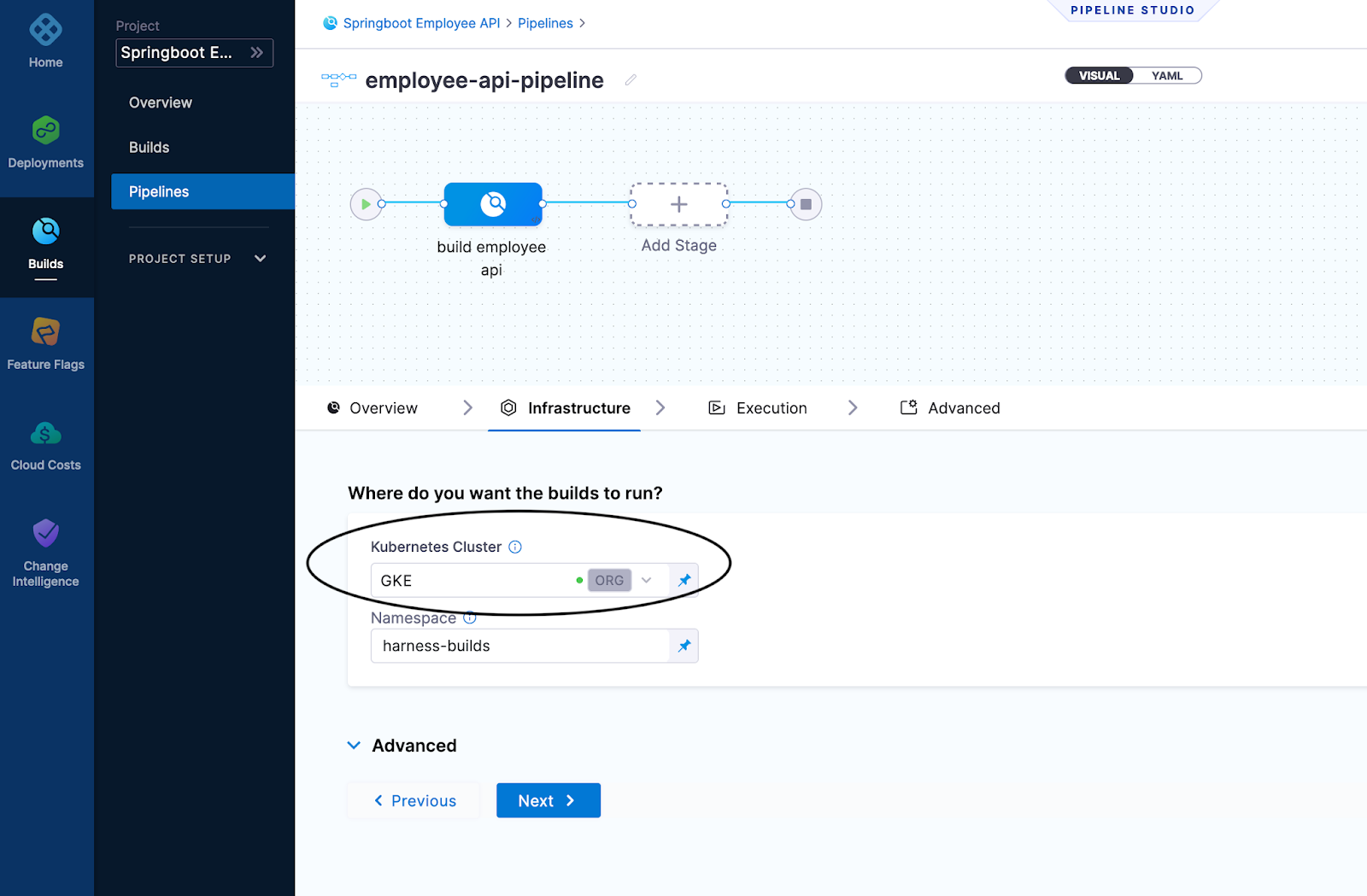The image size is (1367, 896).
Task: Click the pipeline icon beside employee-api-pipeline title
Action: tap(339, 79)
